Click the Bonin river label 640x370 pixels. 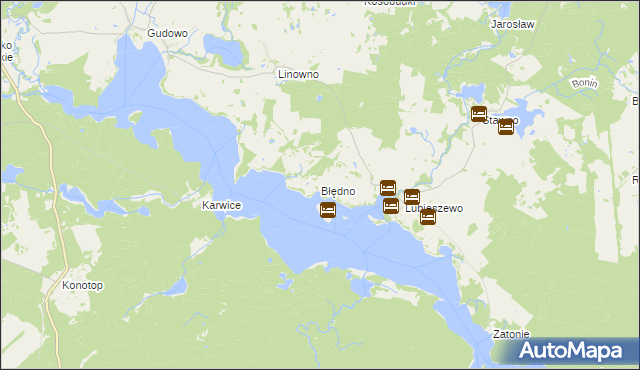coord(584,83)
